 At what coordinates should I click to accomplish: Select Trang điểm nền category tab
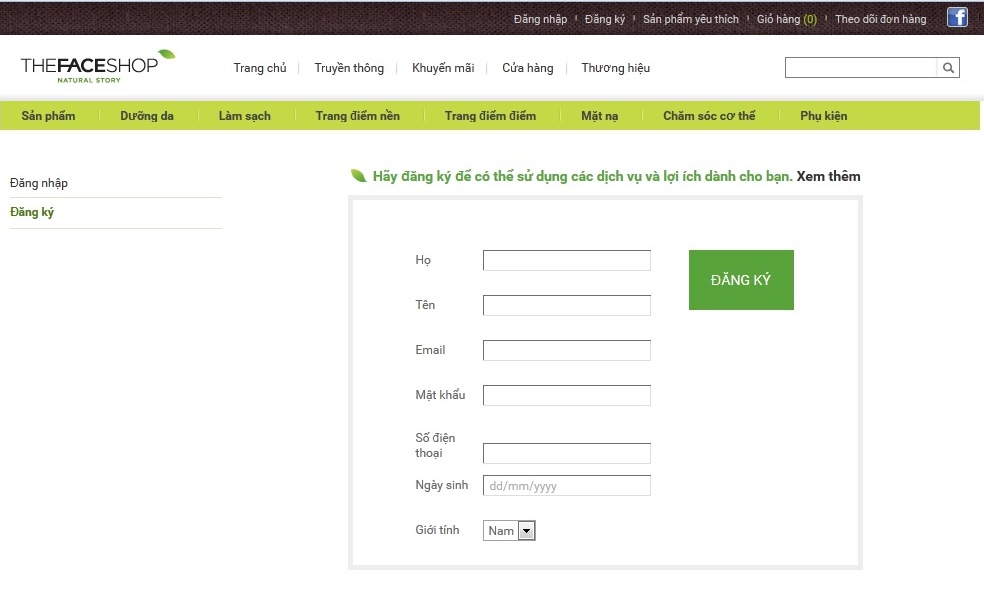point(358,116)
